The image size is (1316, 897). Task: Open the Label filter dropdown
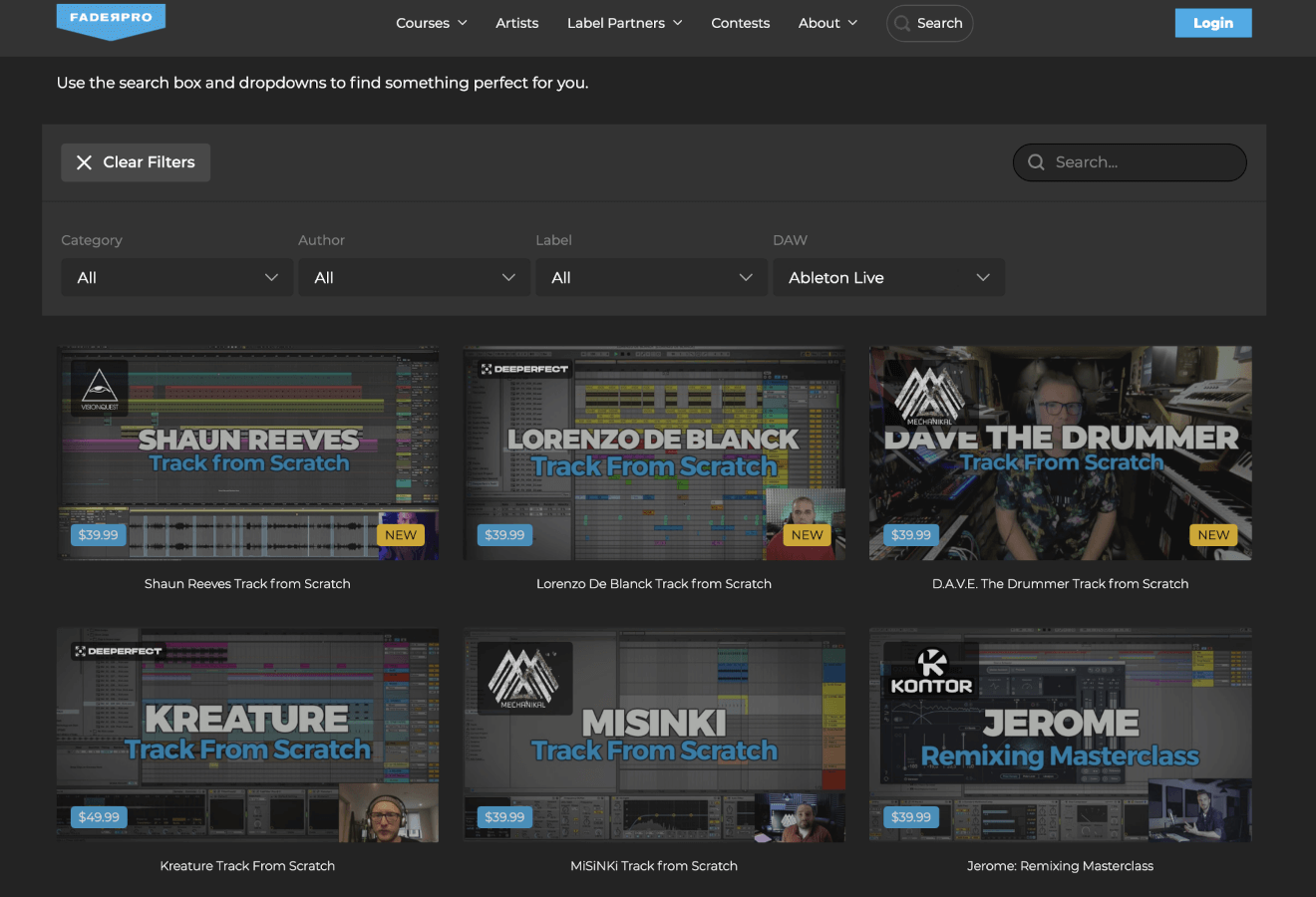coord(652,277)
